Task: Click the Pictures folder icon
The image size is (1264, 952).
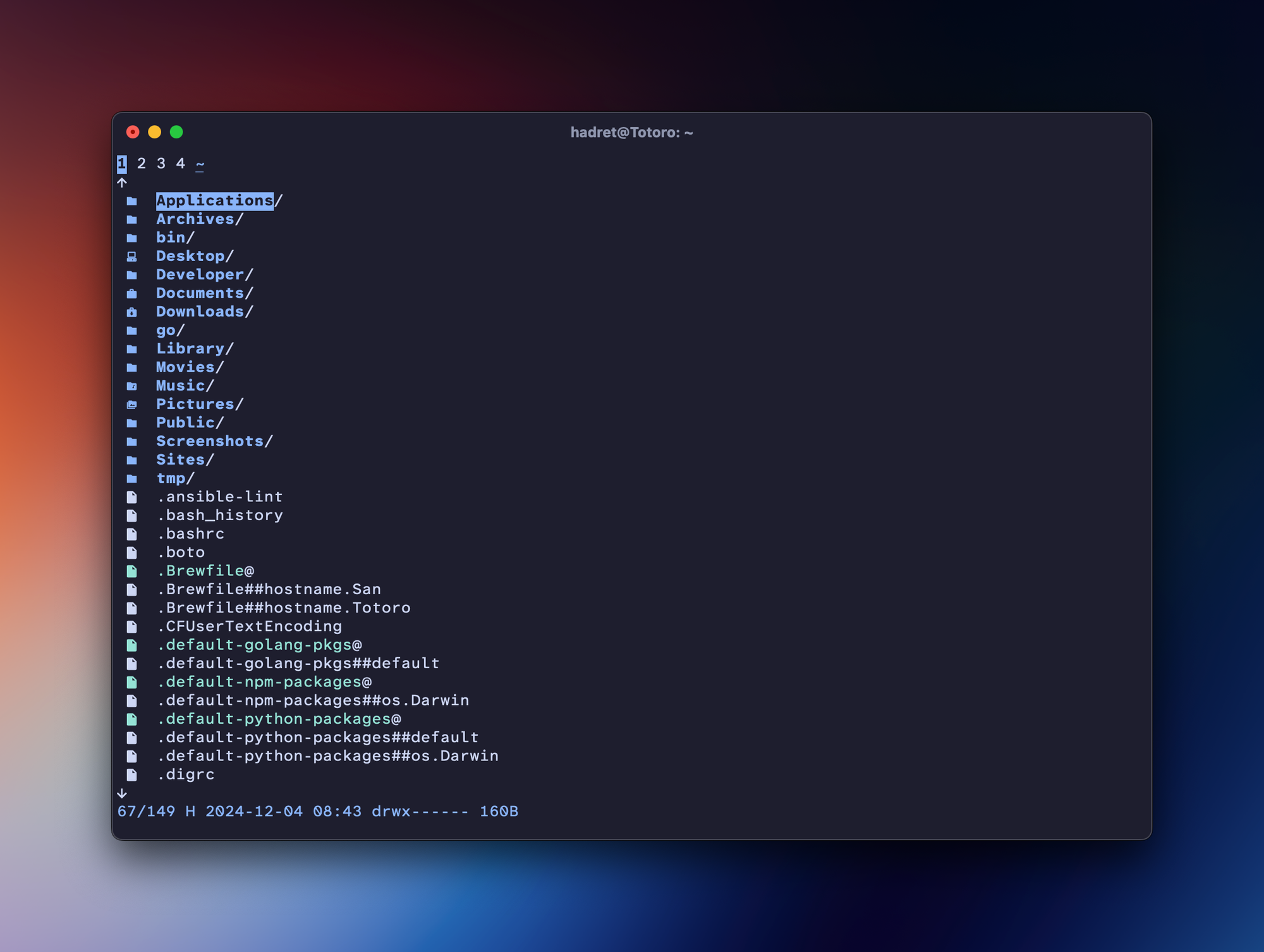Action: tap(131, 405)
